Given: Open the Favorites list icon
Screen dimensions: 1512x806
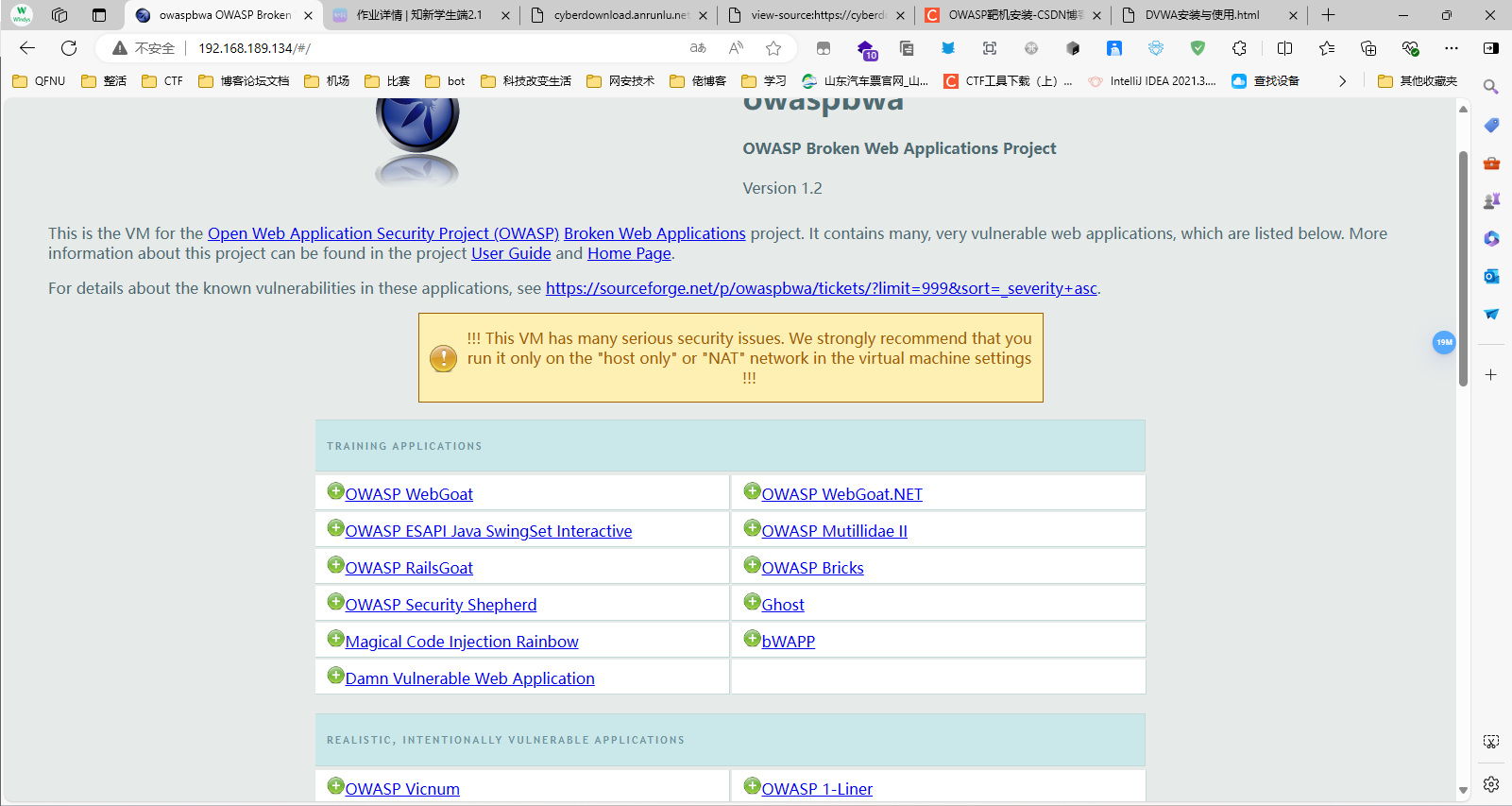Looking at the screenshot, I should click(1327, 48).
